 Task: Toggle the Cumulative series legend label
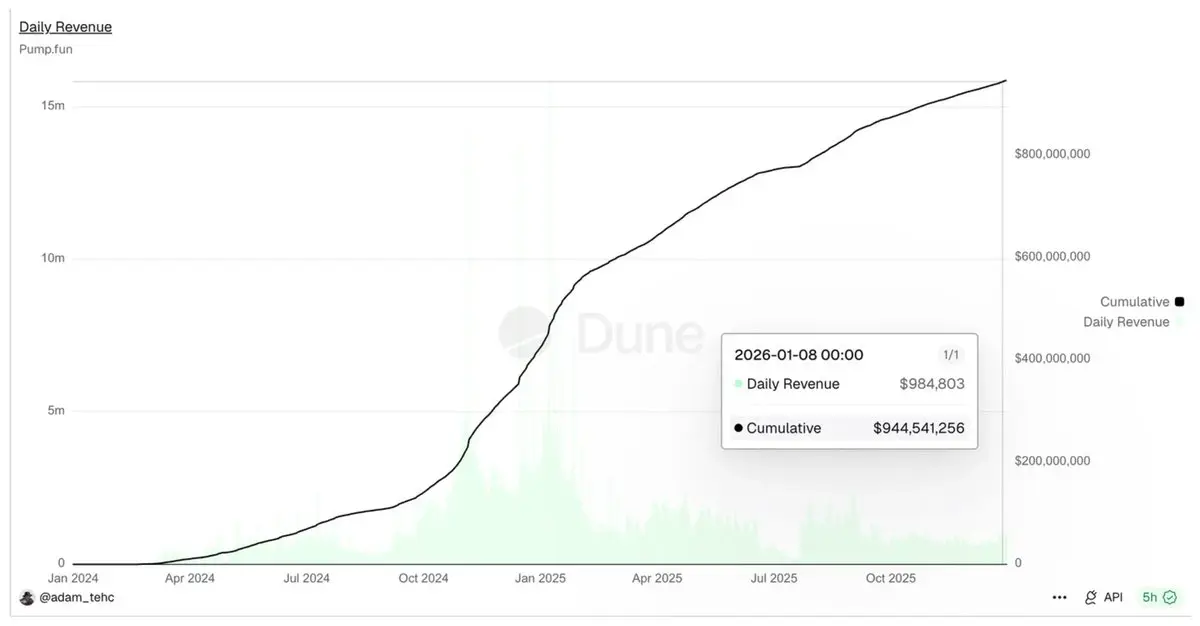click(x=1134, y=302)
